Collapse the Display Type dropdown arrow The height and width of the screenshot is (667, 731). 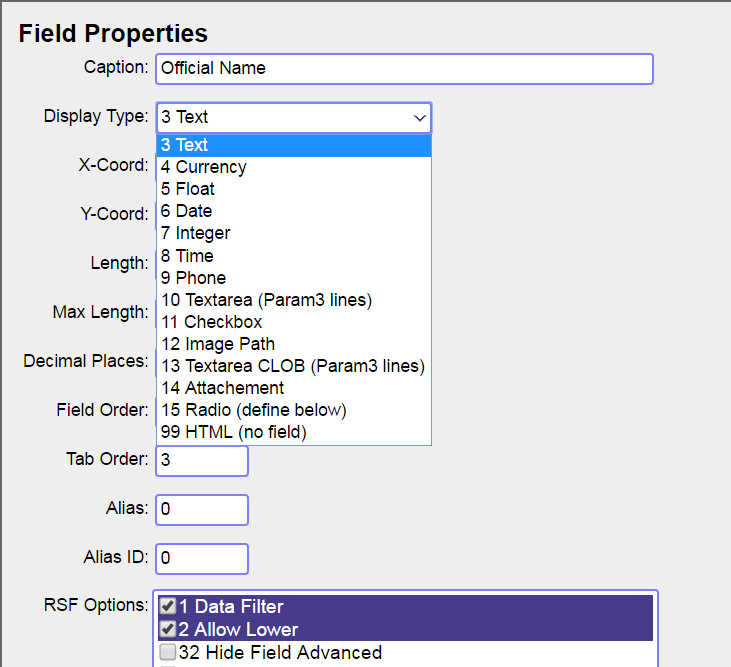coord(419,118)
